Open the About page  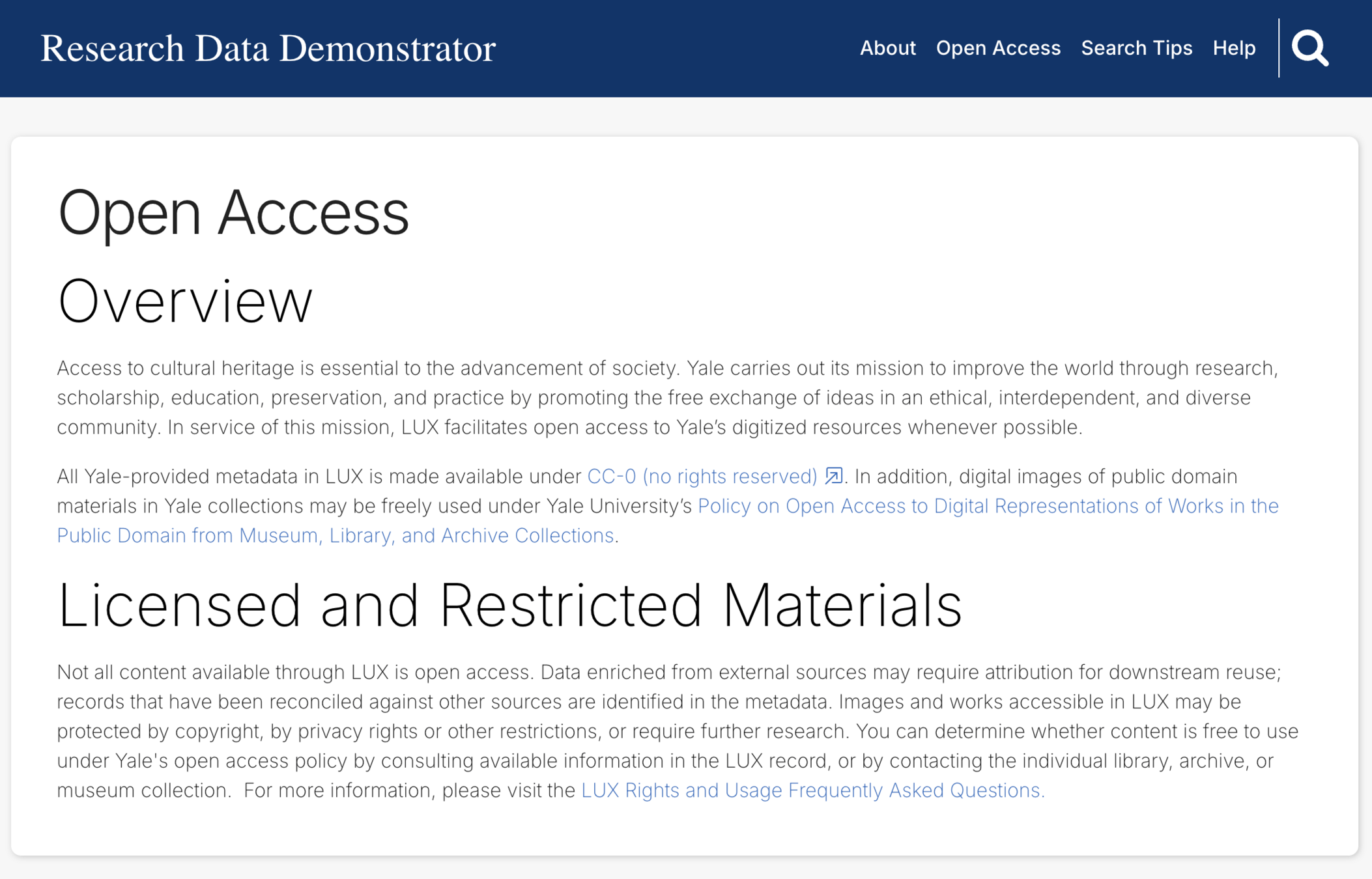[x=887, y=48]
